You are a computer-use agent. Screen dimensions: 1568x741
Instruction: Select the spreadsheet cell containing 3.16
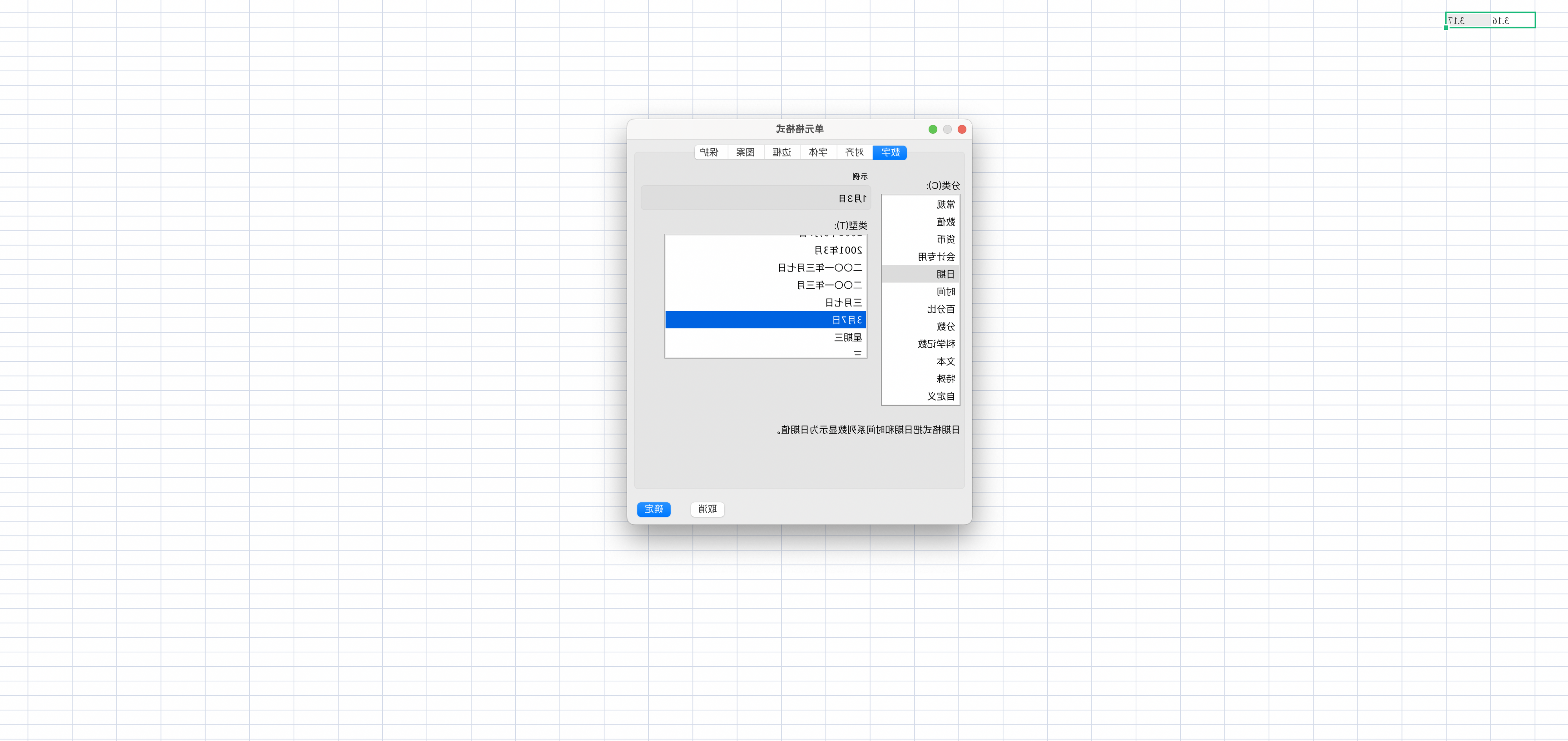click(1513, 20)
